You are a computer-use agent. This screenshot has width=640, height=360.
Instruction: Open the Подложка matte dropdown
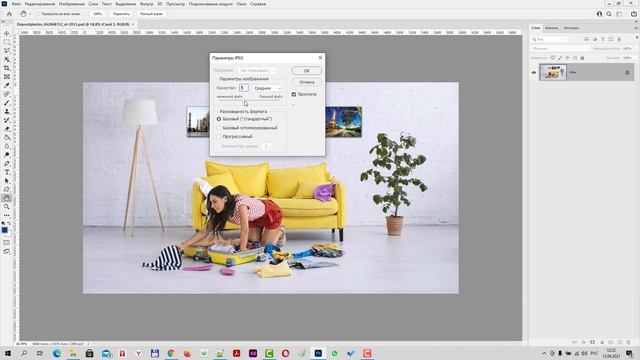(x=257, y=71)
